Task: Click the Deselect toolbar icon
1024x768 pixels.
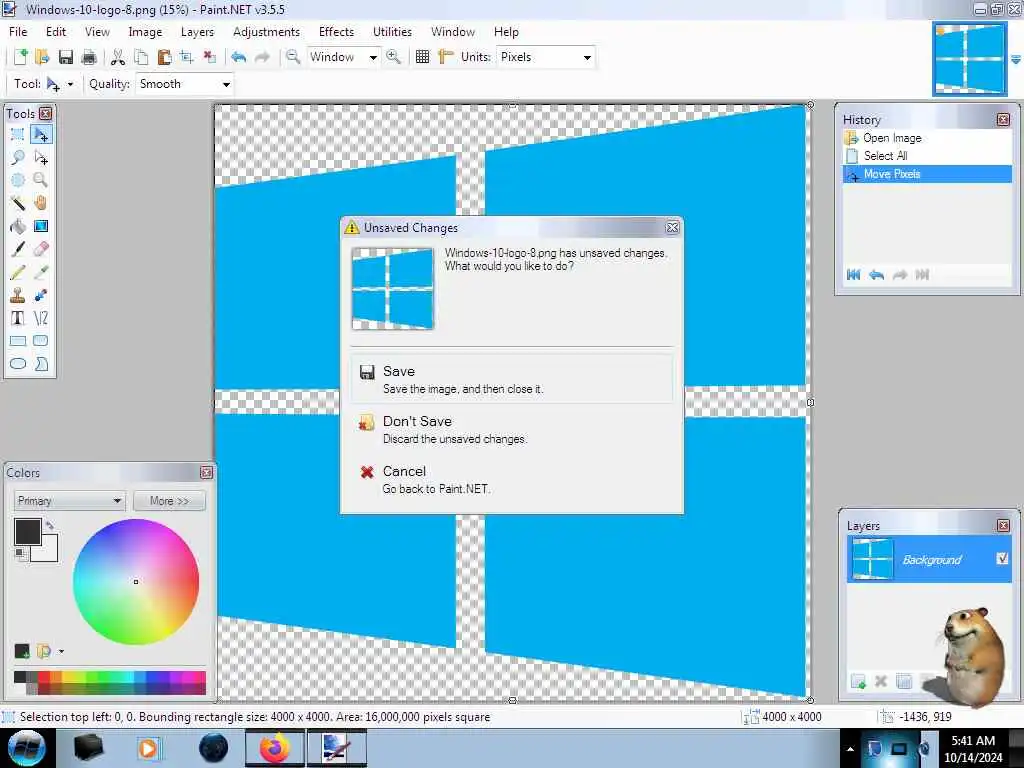Action: click(x=210, y=57)
